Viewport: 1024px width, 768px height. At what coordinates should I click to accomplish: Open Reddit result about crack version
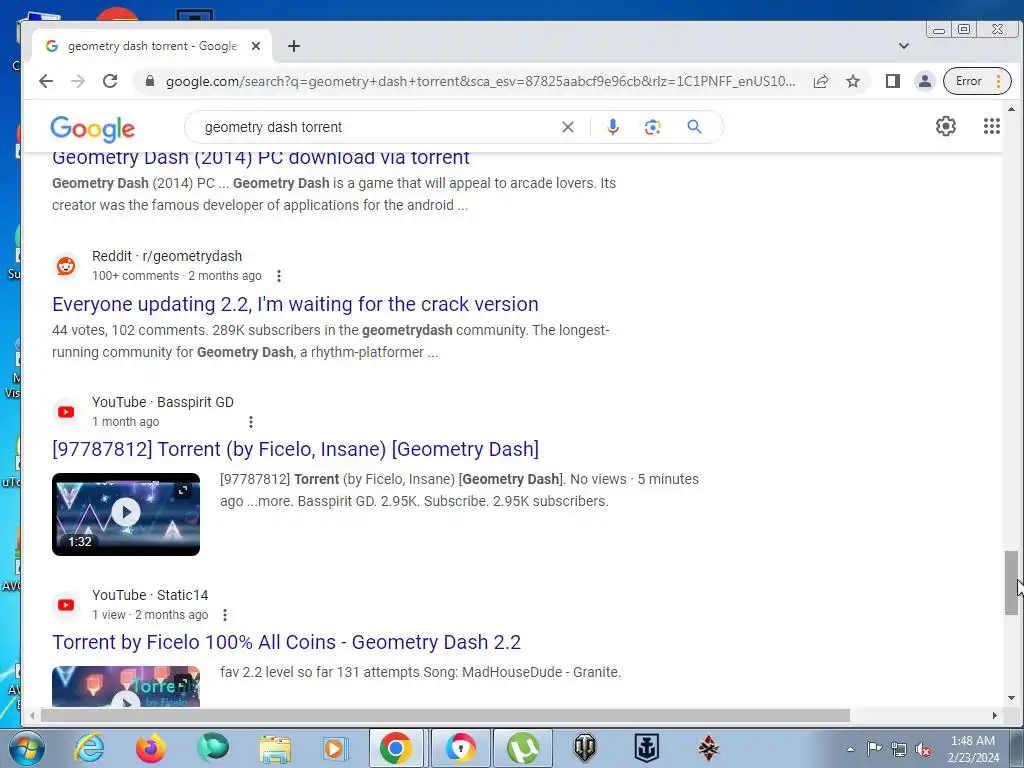(x=295, y=304)
